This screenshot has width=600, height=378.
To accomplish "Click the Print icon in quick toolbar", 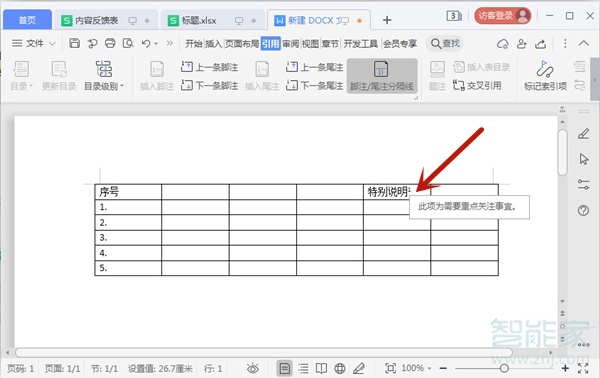I will 110,43.
